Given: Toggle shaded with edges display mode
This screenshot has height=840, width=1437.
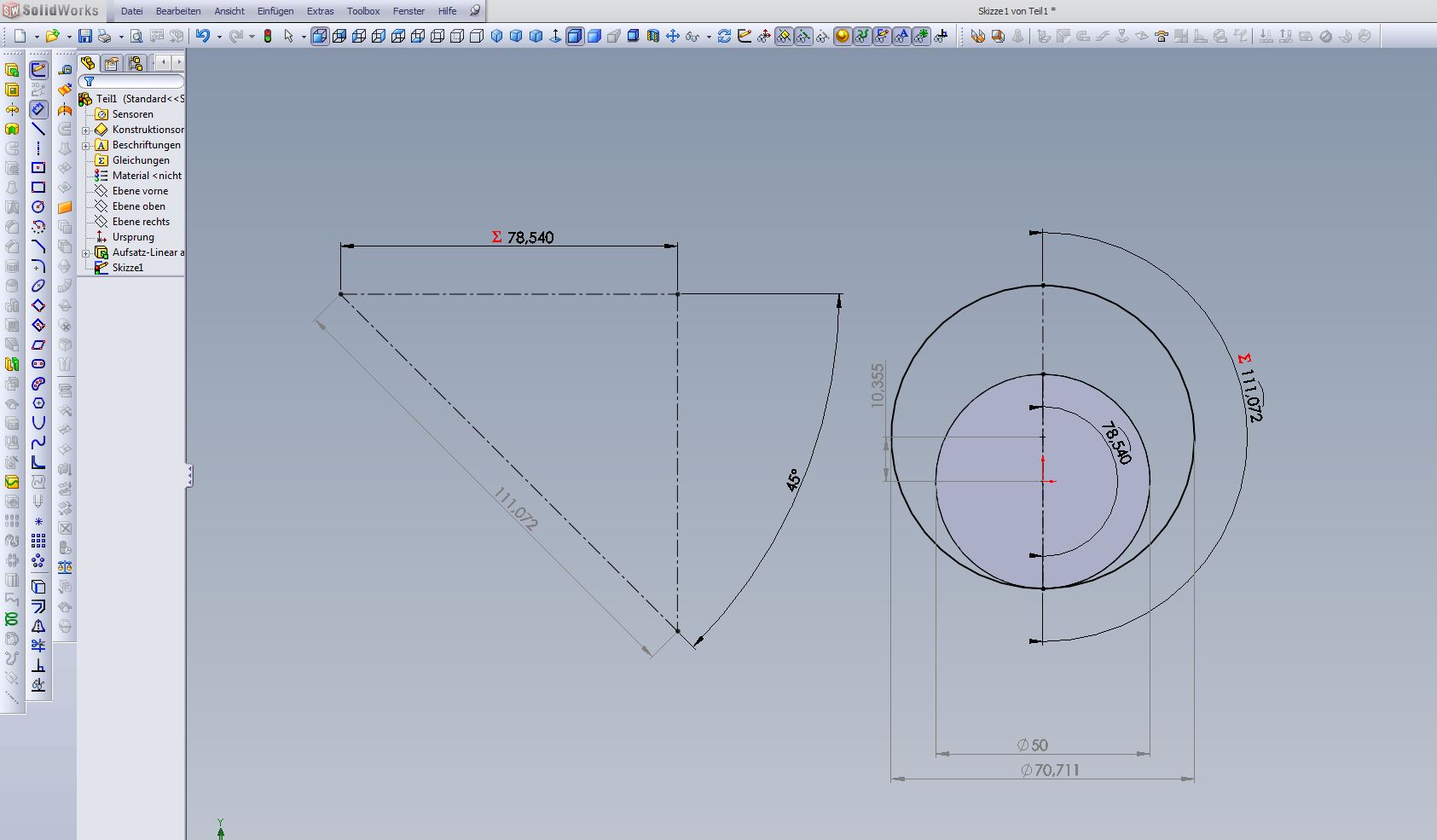Looking at the screenshot, I should click(576, 36).
